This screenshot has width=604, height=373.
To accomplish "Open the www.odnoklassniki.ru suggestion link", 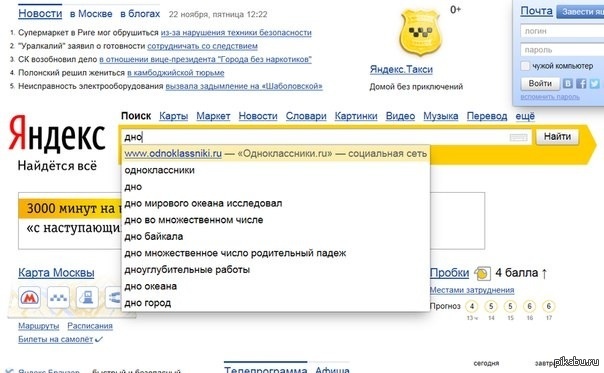I will pos(173,153).
